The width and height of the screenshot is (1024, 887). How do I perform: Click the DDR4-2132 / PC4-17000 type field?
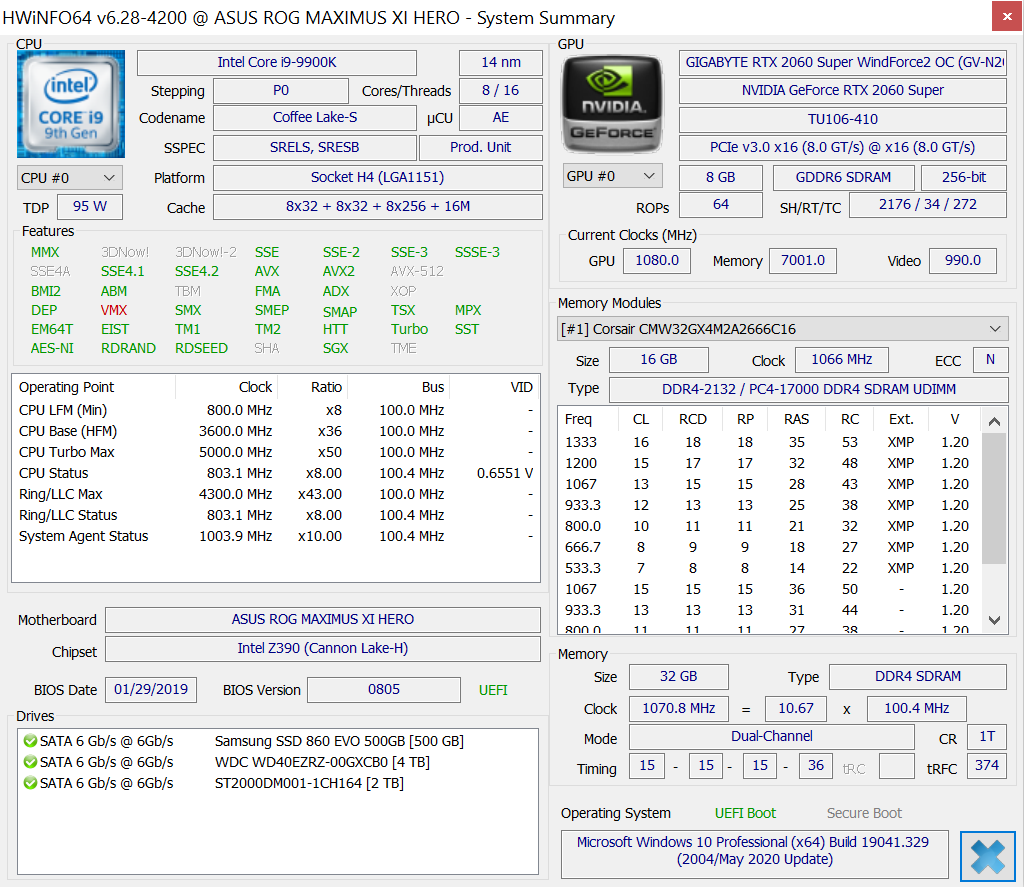808,390
